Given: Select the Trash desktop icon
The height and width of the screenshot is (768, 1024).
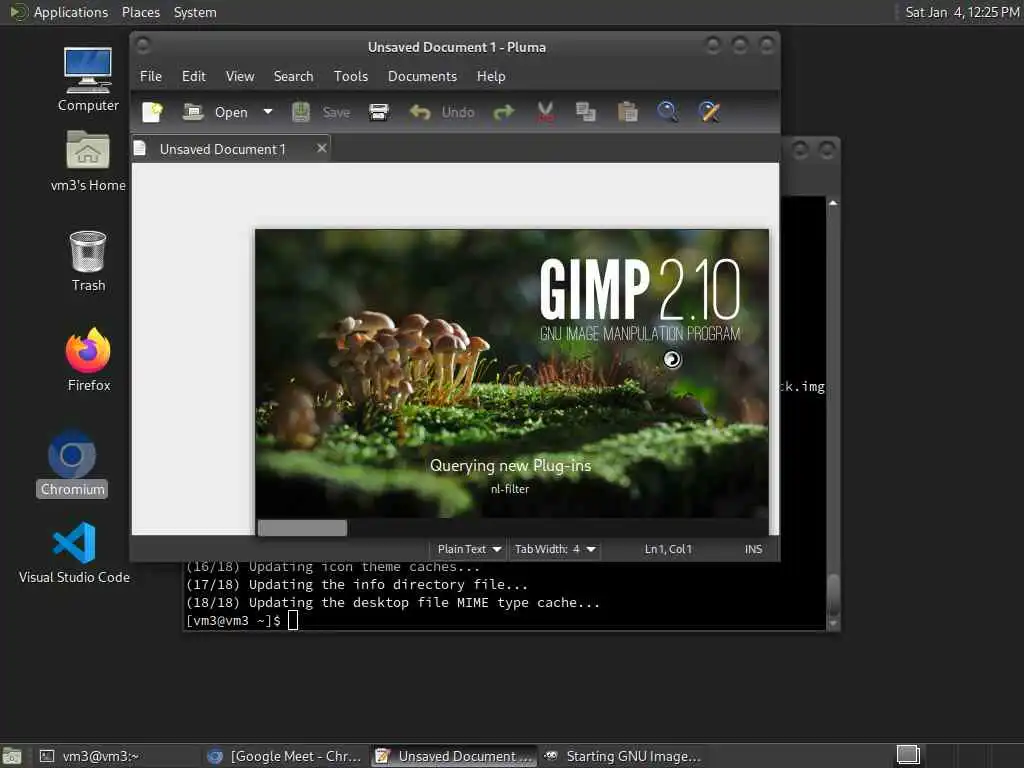Looking at the screenshot, I should 88,261.
